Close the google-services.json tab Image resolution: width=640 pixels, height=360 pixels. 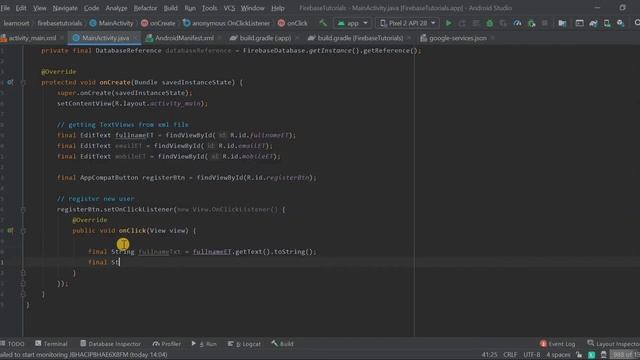tap(492, 38)
